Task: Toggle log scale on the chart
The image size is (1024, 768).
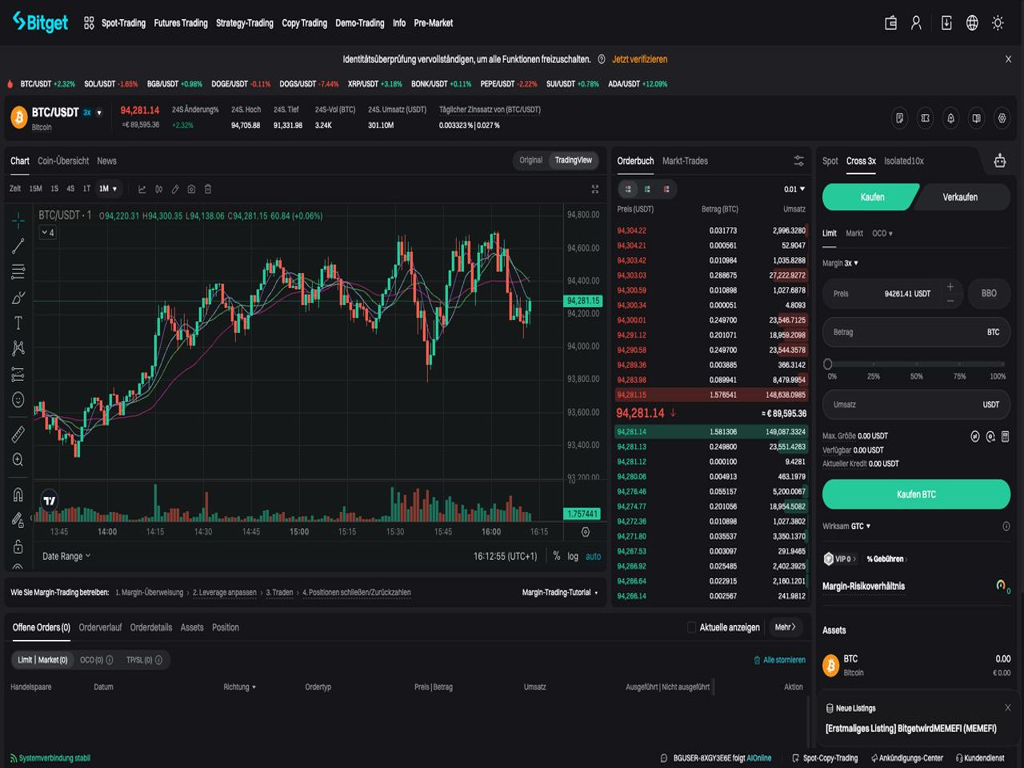Action: coord(573,556)
